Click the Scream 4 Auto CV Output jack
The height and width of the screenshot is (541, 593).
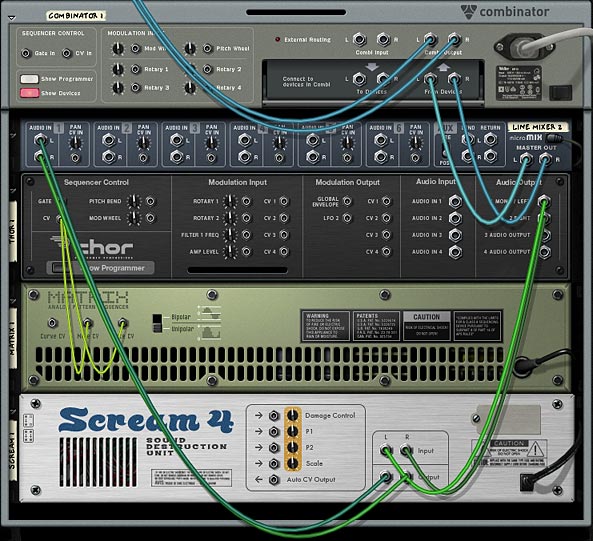pyautogui.click(x=274, y=479)
